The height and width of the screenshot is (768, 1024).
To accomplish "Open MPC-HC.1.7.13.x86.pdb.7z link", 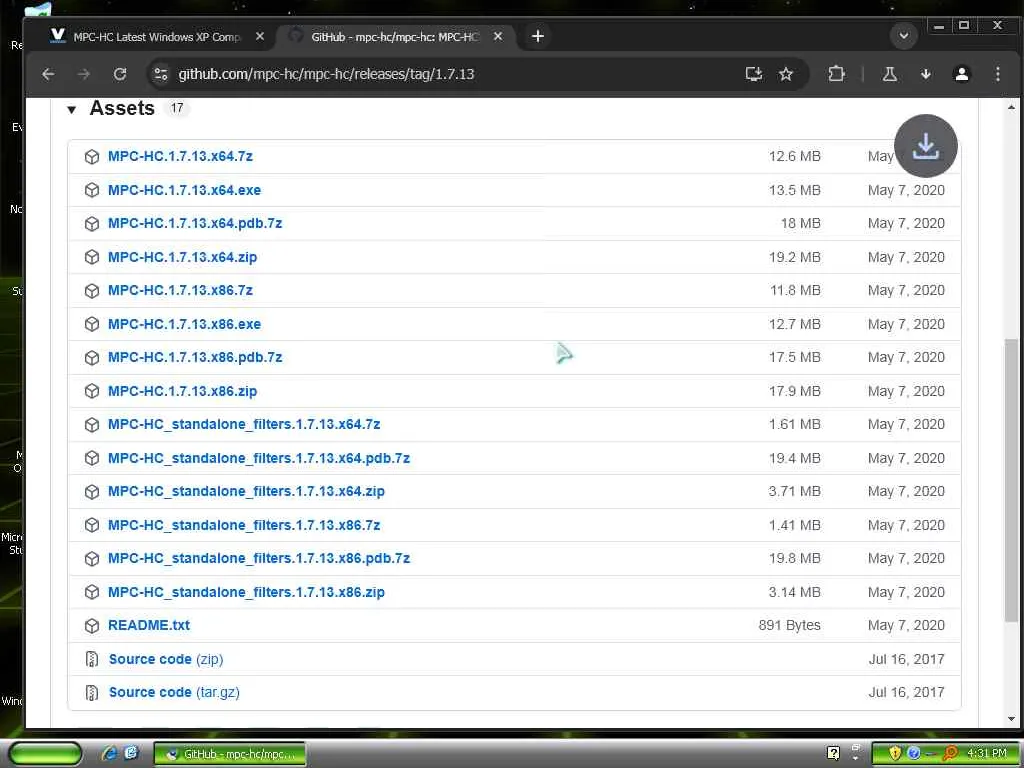I will click(x=195, y=358).
